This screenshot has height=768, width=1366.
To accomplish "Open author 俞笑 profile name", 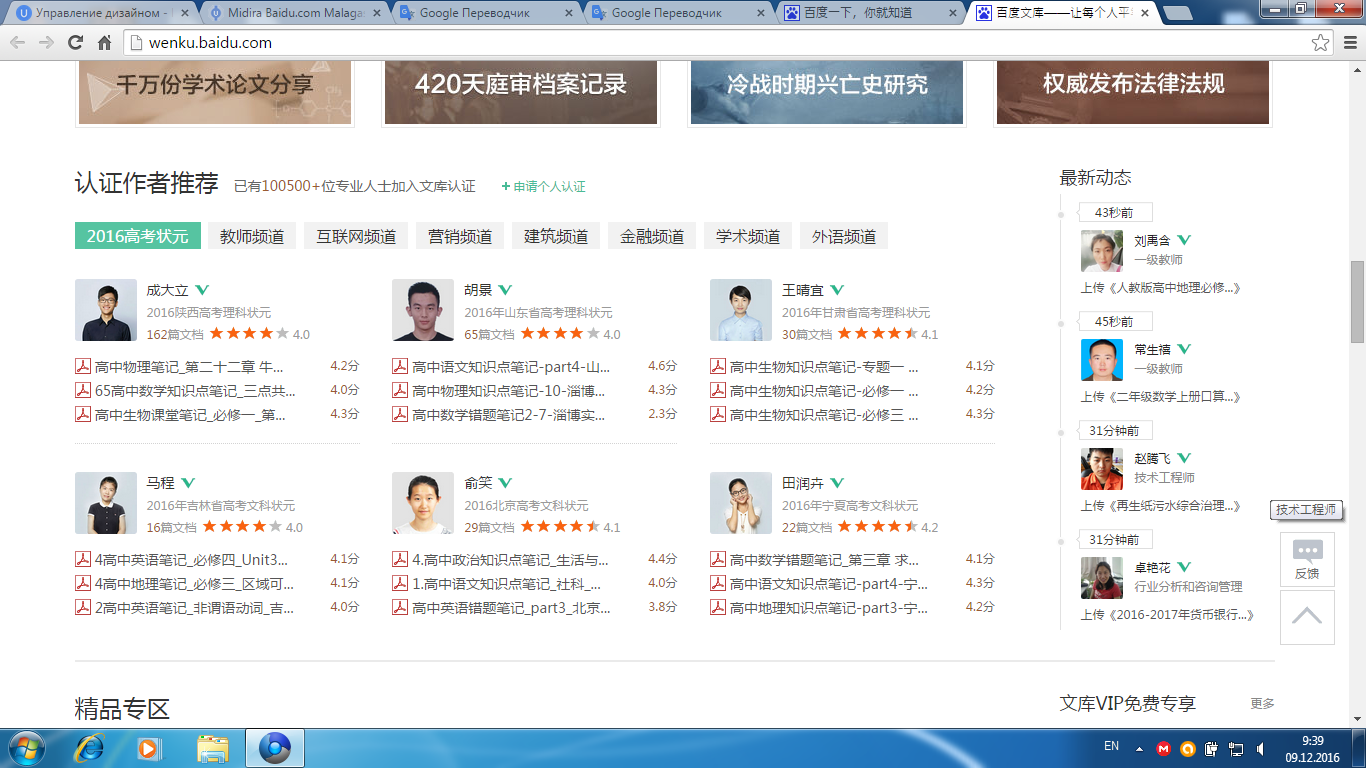I will click(x=478, y=483).
